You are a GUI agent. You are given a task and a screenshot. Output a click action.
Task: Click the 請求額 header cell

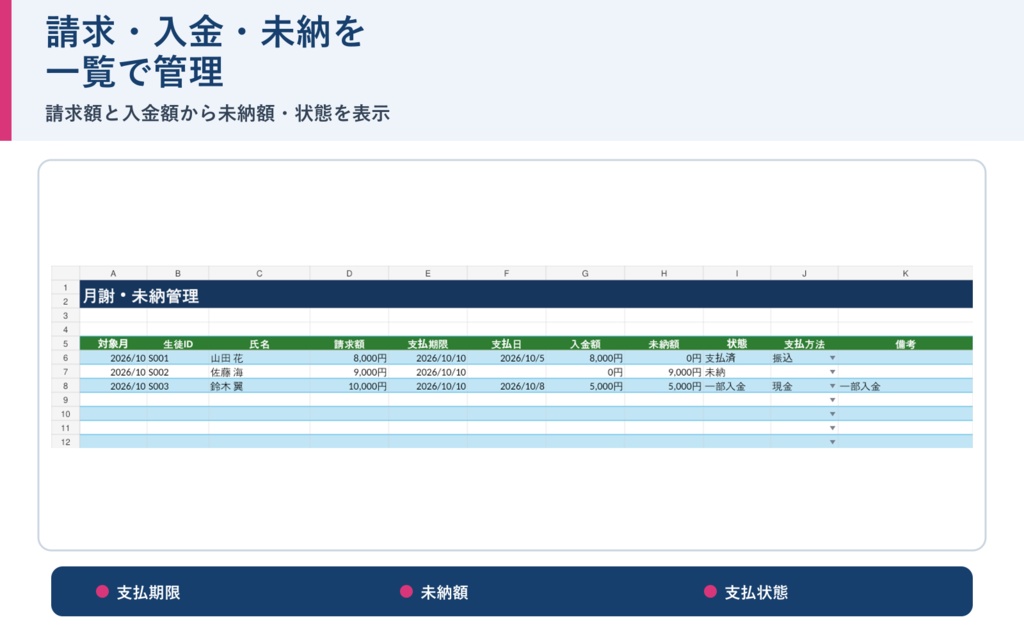coord(349,344)
